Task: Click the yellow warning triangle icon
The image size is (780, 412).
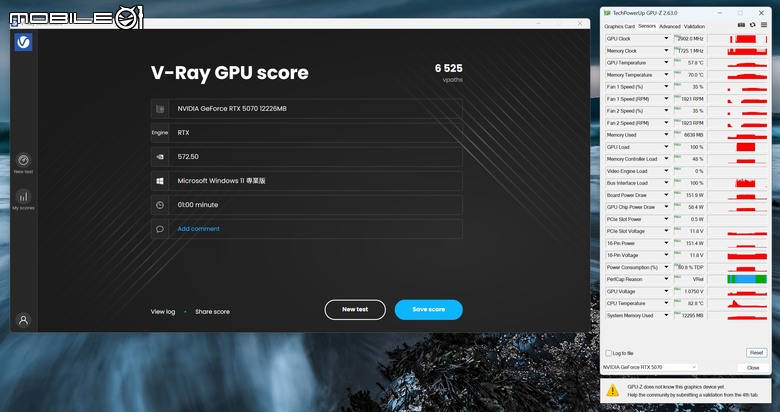Action: pyautogui.click(x=613, y=391)
